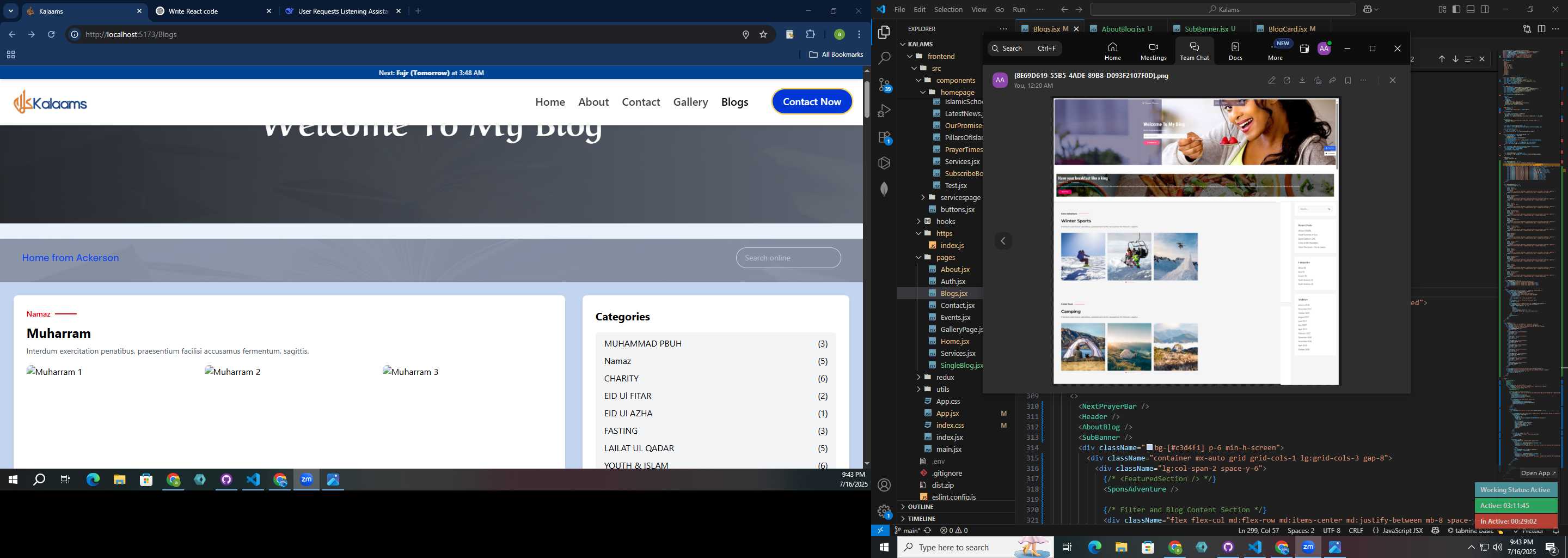This screenshot has width=1568, height=558.
Task: Open the Chrome three-dot menu
Action: click(859, 35)
